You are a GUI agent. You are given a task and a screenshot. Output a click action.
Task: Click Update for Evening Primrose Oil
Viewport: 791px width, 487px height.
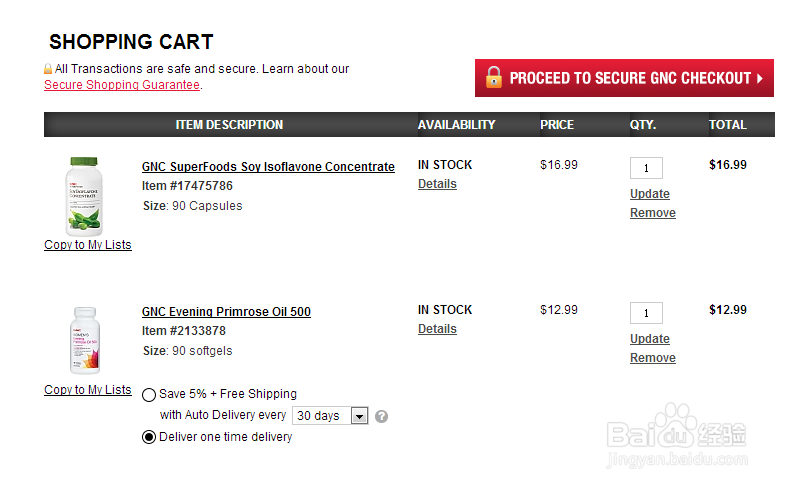click(x=650, y=339)
